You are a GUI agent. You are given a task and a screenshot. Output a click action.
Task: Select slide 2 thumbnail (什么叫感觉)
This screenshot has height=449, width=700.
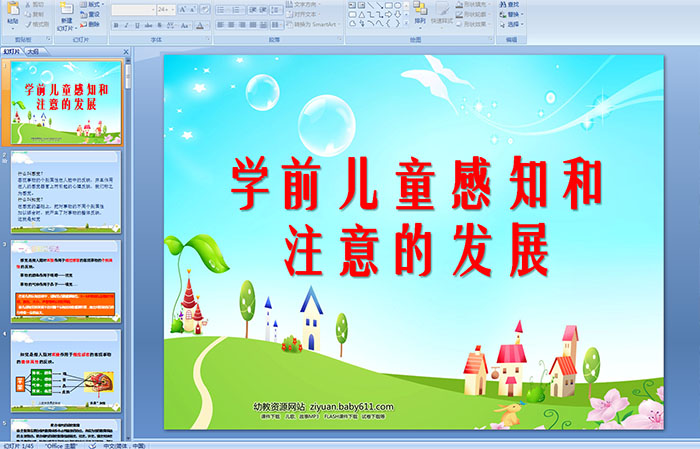(x=66, y=192)
